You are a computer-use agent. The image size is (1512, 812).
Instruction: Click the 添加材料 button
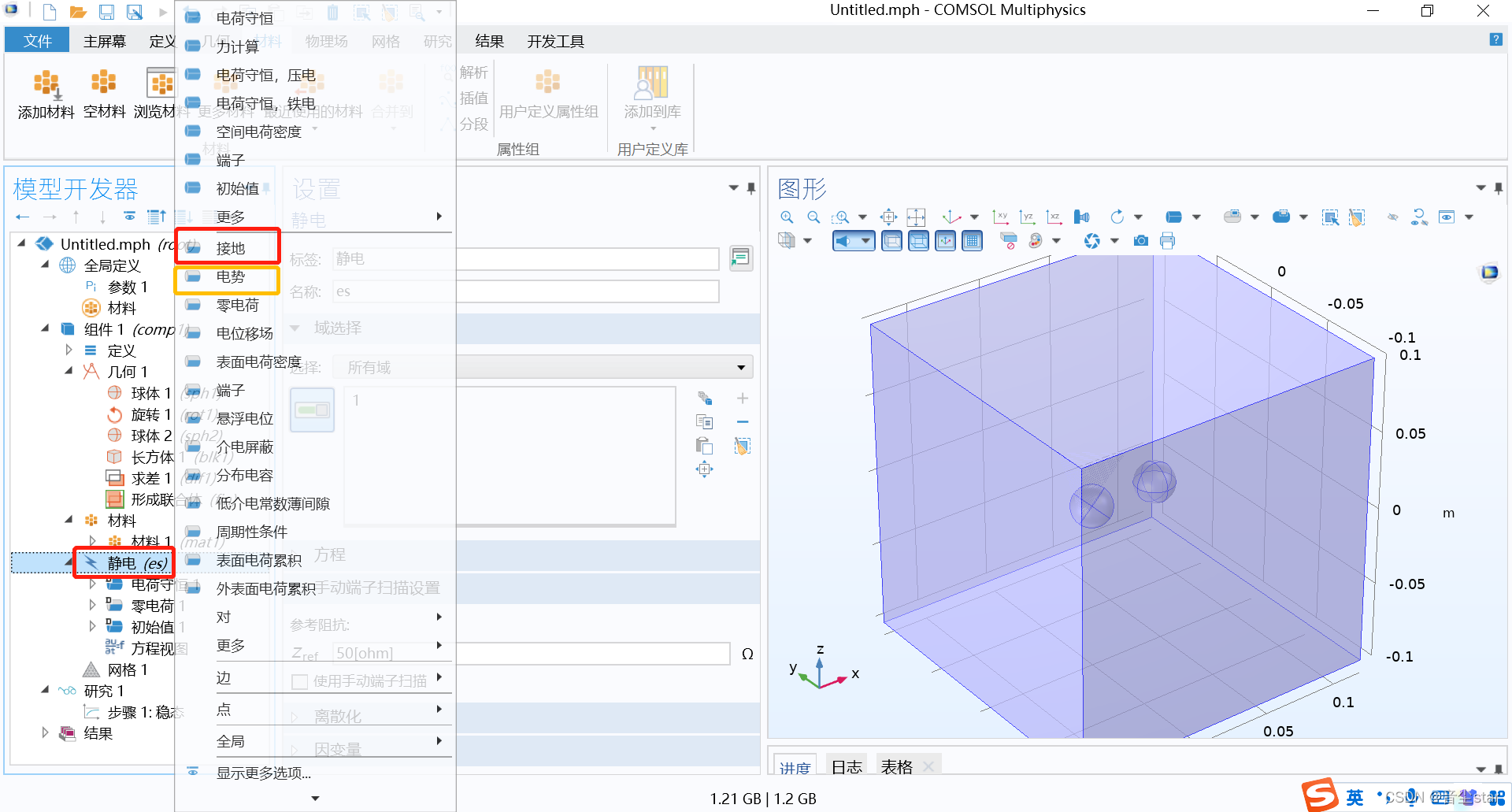click(x=46, y=94)
